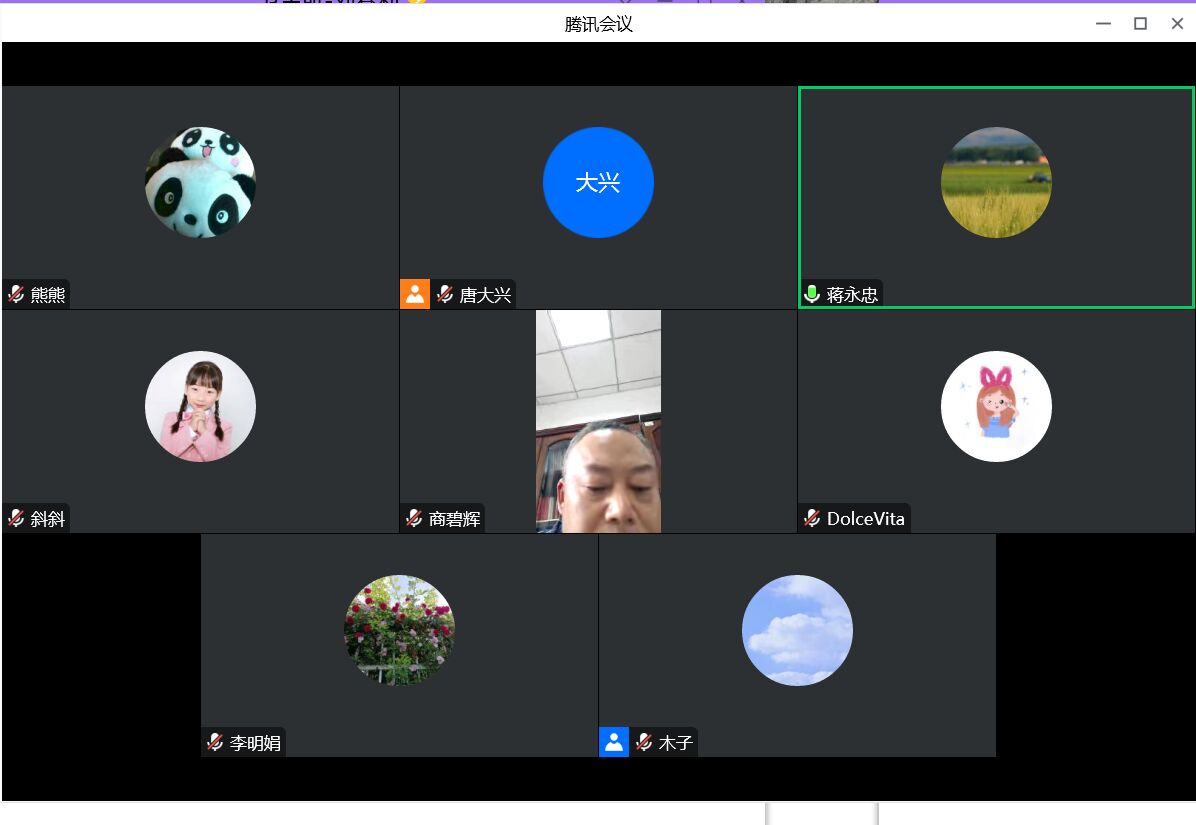The height and width of the screenshot is (825, 1196).
Task: Click the muted microphone icon beside DolceVita
Action: [x=812, y=518]
